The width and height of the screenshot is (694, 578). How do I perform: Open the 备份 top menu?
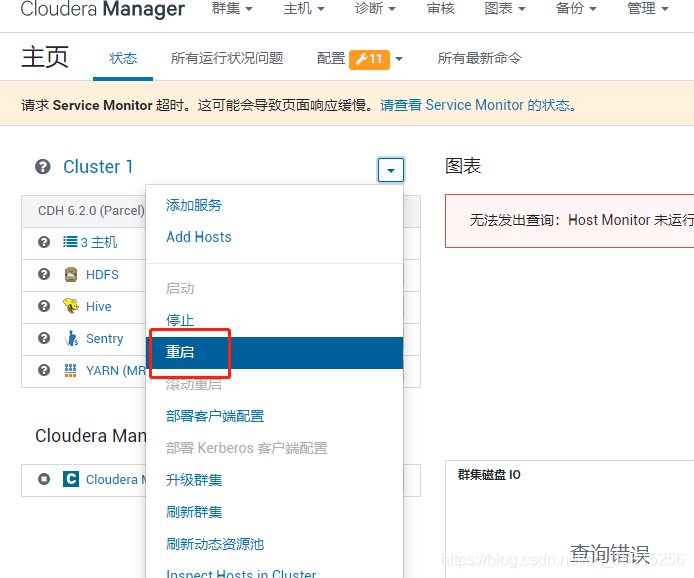point(576,9)
